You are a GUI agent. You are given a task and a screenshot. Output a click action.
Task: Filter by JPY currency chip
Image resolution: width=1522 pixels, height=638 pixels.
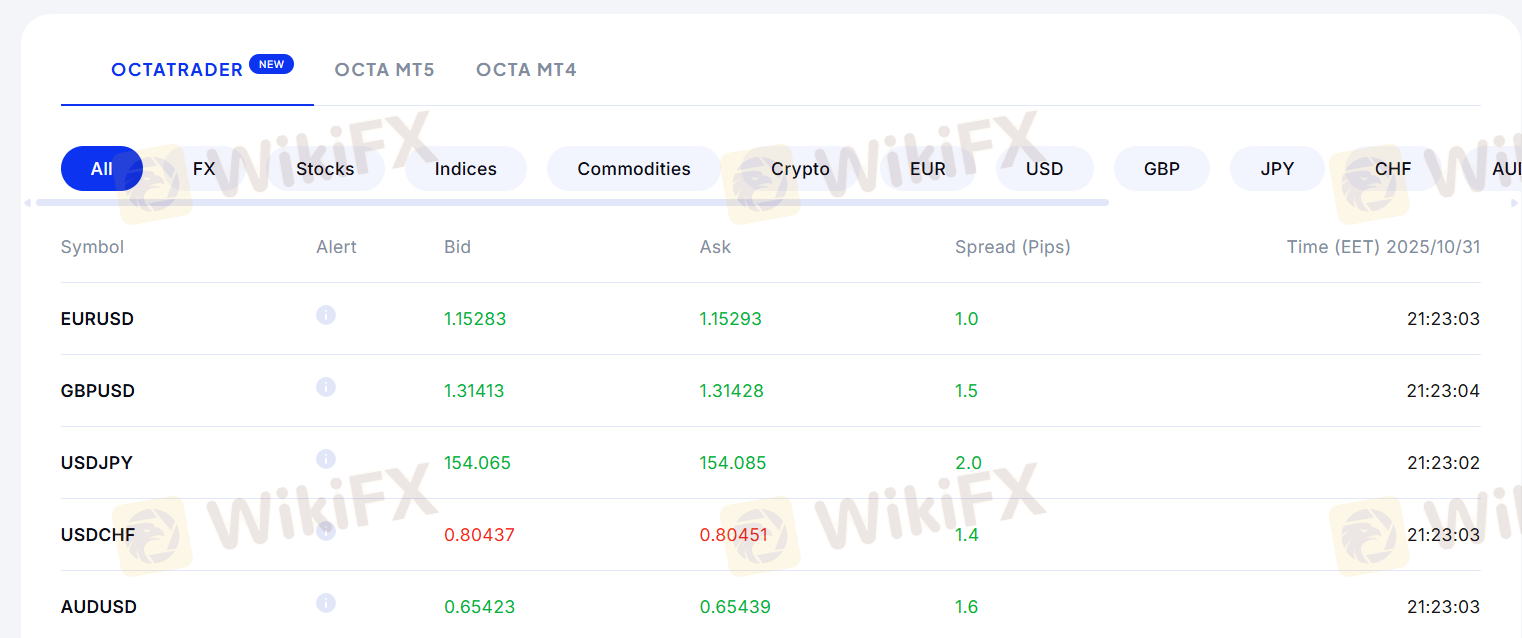1277,169
